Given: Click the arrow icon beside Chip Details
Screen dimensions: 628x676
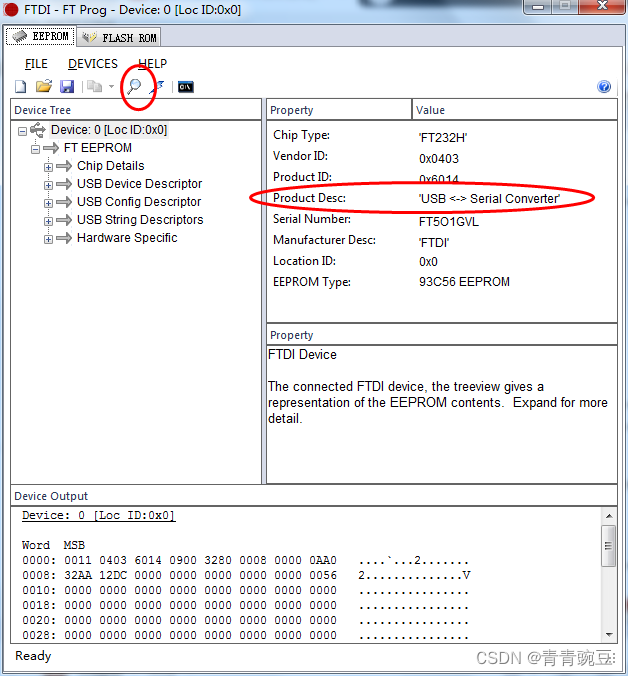Looking at the screenshot, I should [x=64, y=166].
